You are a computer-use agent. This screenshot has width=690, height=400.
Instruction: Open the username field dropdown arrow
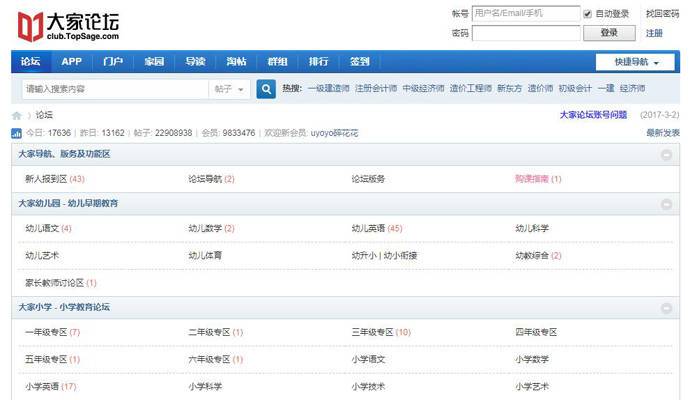coord(574,14)
